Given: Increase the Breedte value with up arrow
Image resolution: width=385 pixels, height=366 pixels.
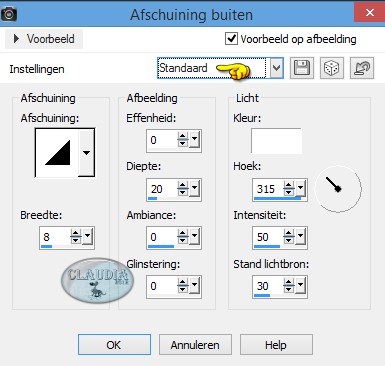Looking at the screenshot, I should 76,233.
